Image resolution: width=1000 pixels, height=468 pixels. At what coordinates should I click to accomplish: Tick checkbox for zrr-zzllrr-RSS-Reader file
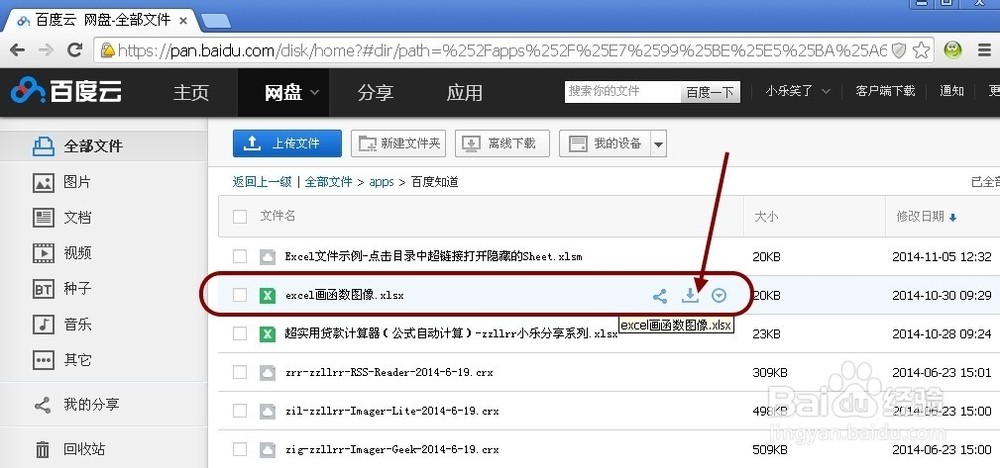tap(240, 372)
